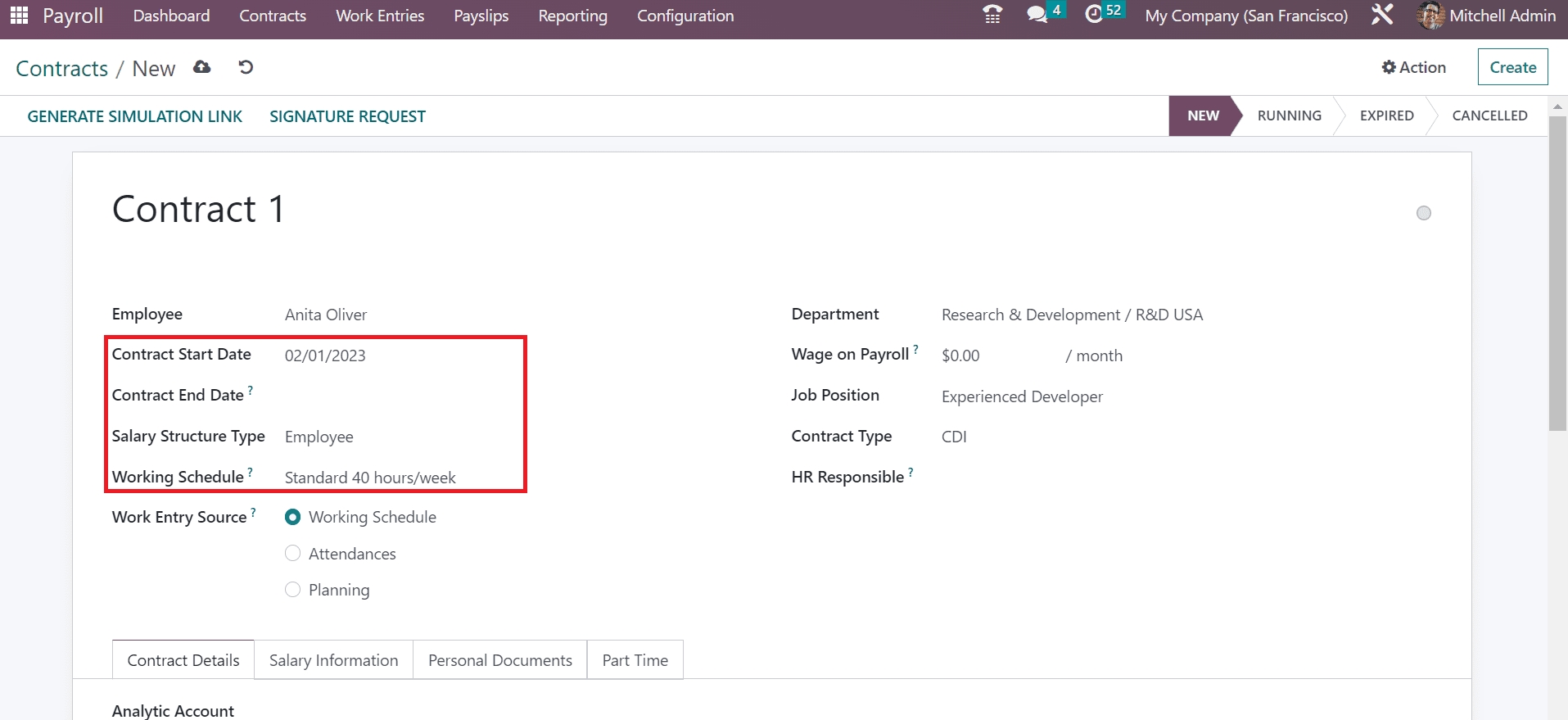The image size is (1568, 720).
Task: Click the grey kanban state dot
Action: pyautogui.click(x=1424, y=213)
